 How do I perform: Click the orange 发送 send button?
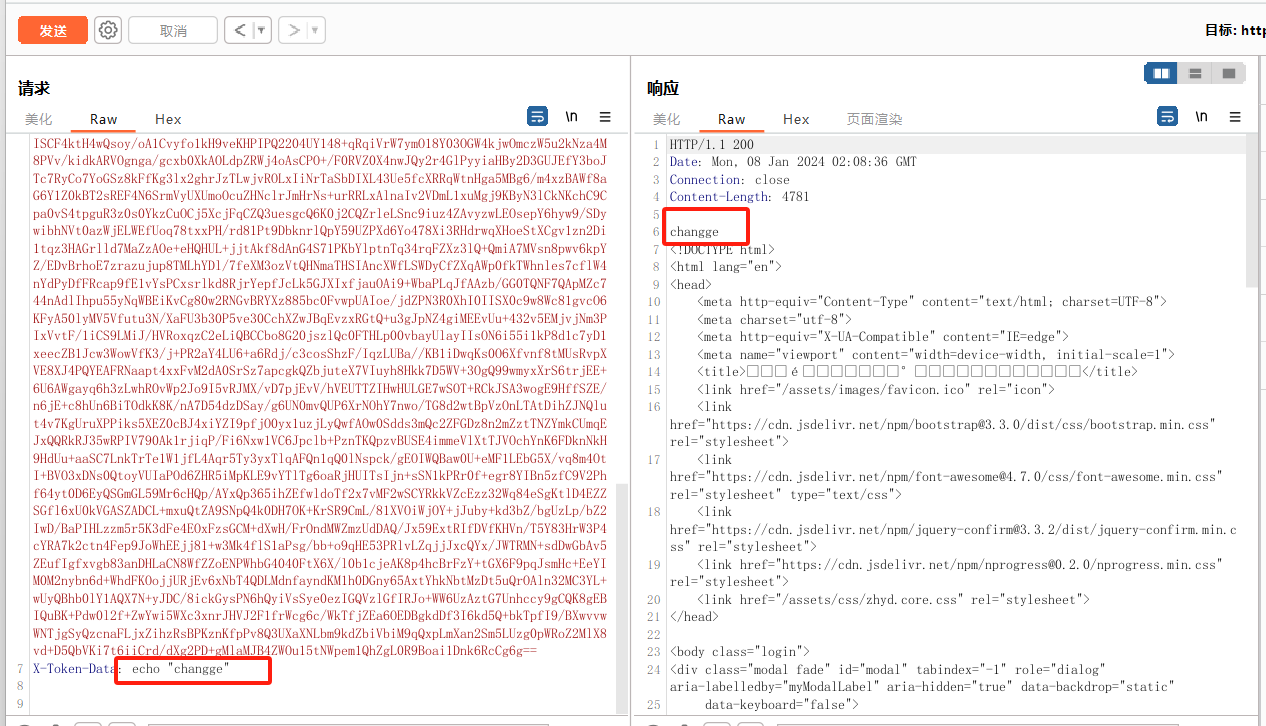click(x=53, y=30)
